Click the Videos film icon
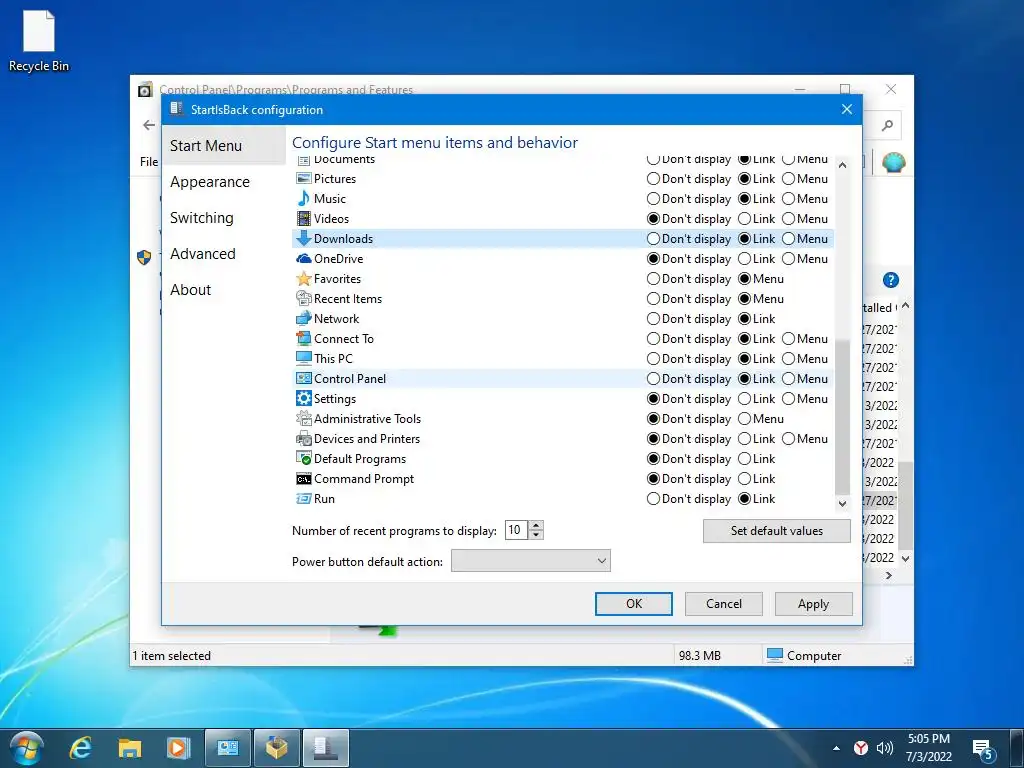This screenshot has height=768, width=1024. (x=303, y=218)
